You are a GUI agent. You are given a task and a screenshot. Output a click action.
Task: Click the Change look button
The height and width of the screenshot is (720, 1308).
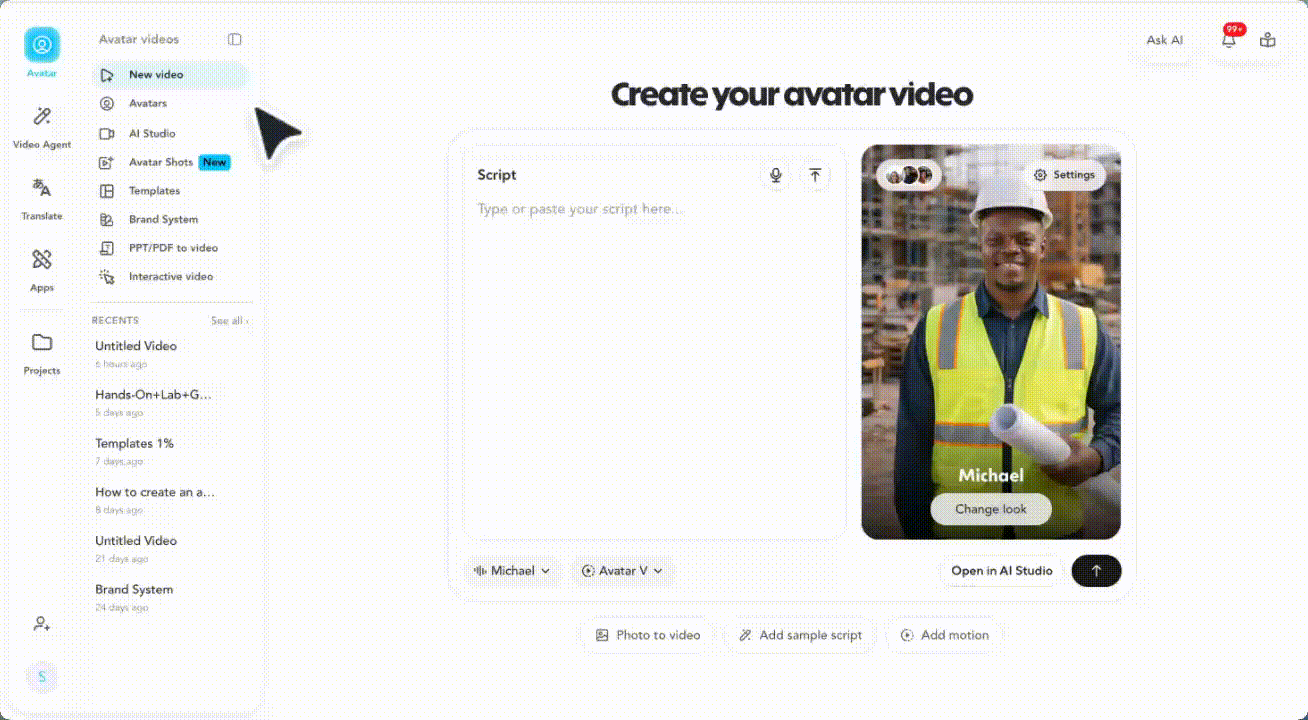990,509
